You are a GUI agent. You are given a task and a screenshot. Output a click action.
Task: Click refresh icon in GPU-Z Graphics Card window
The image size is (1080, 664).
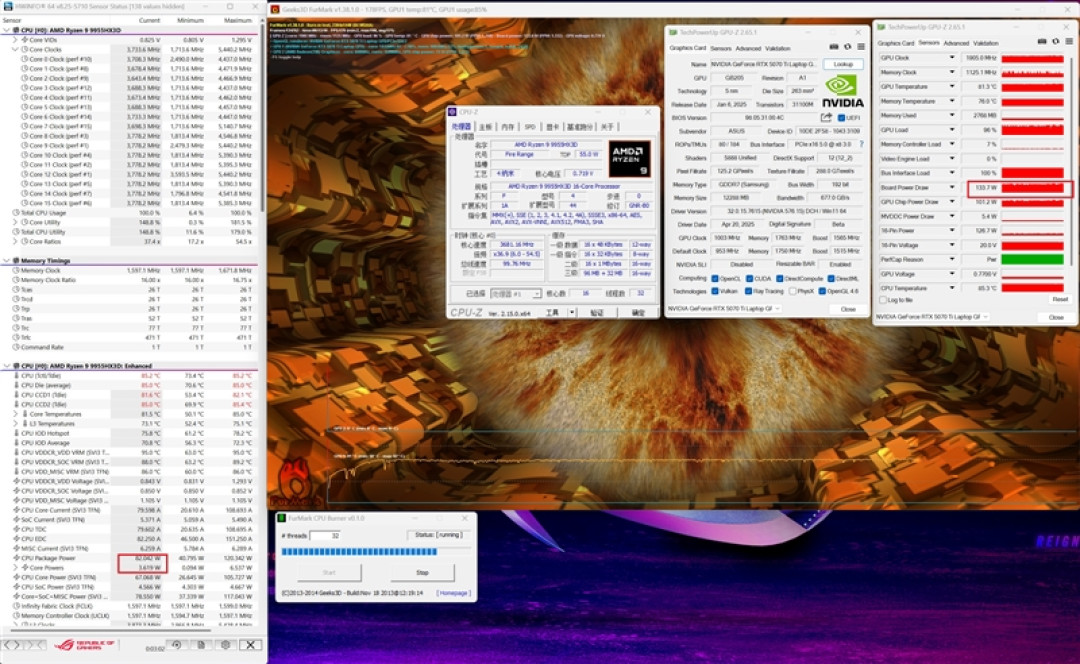847,47
